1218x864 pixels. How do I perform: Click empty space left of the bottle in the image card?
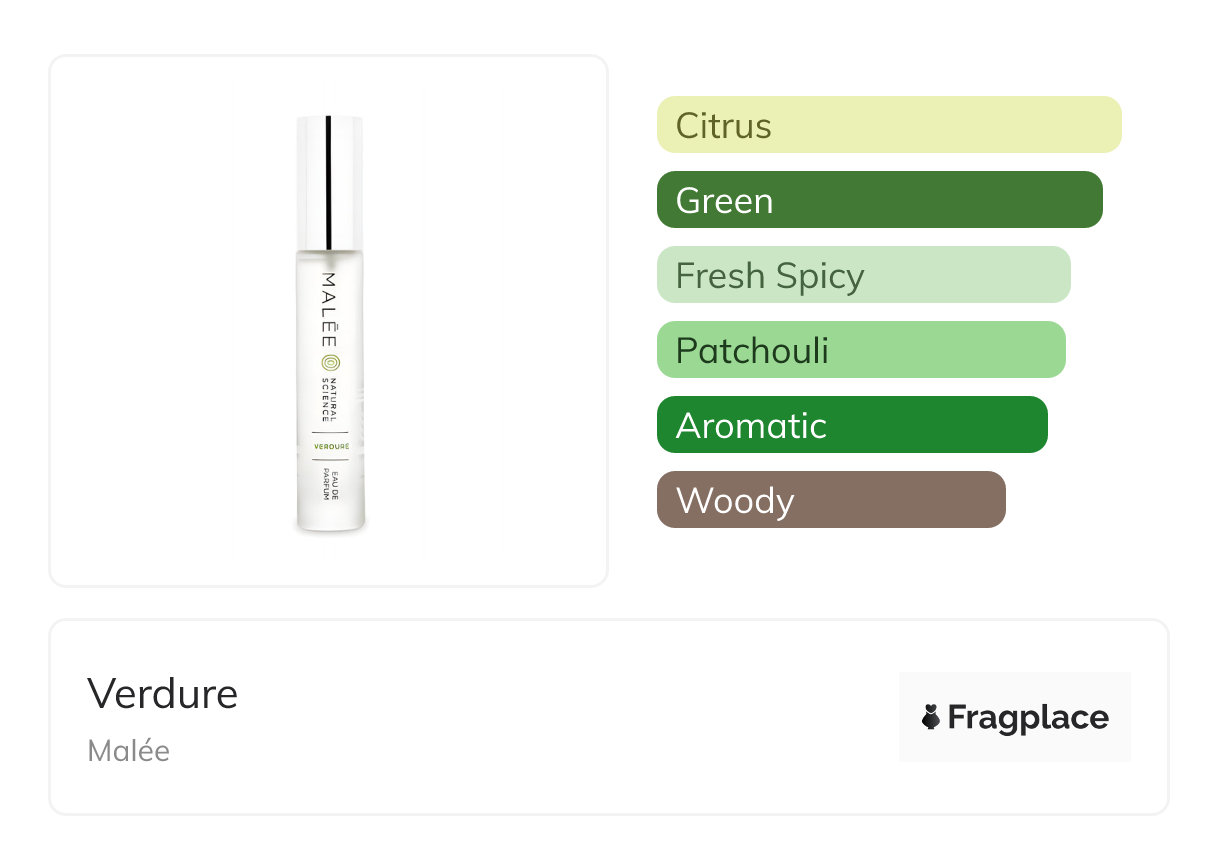coord(160,320)
